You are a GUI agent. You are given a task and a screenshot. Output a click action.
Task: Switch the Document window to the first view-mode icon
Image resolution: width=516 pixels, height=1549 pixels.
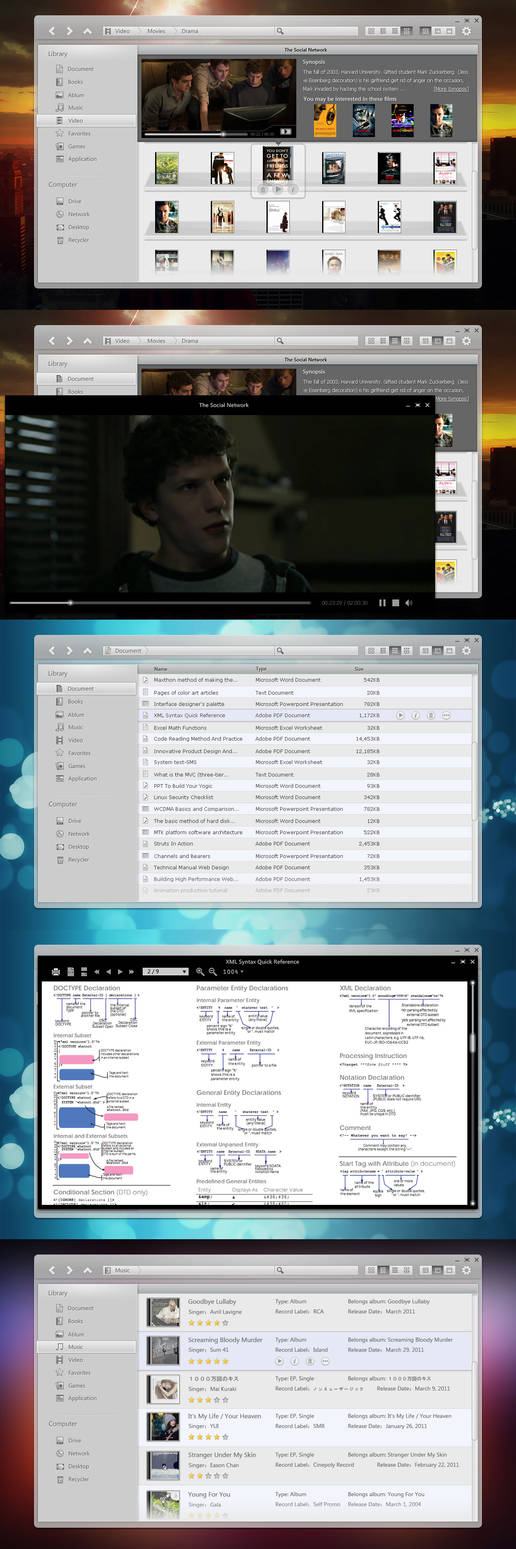(x=371, y=651)
